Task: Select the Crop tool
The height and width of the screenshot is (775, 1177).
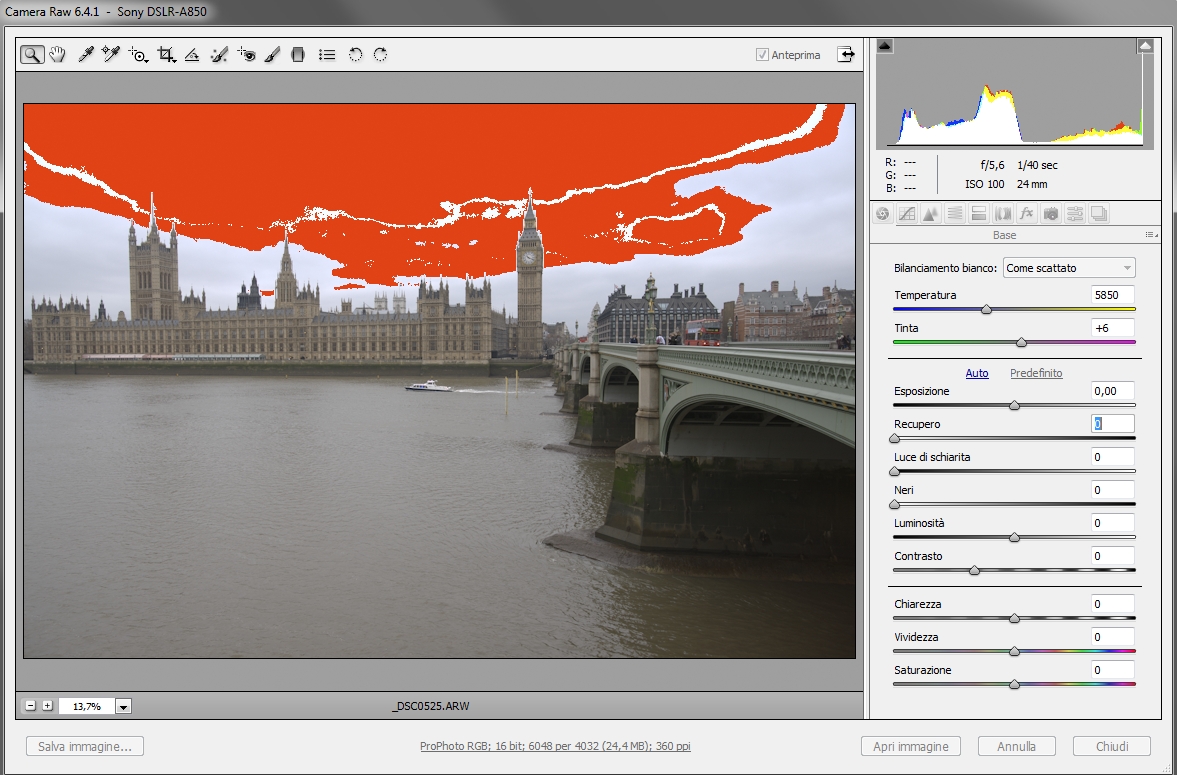Action: tap(166, 55)
